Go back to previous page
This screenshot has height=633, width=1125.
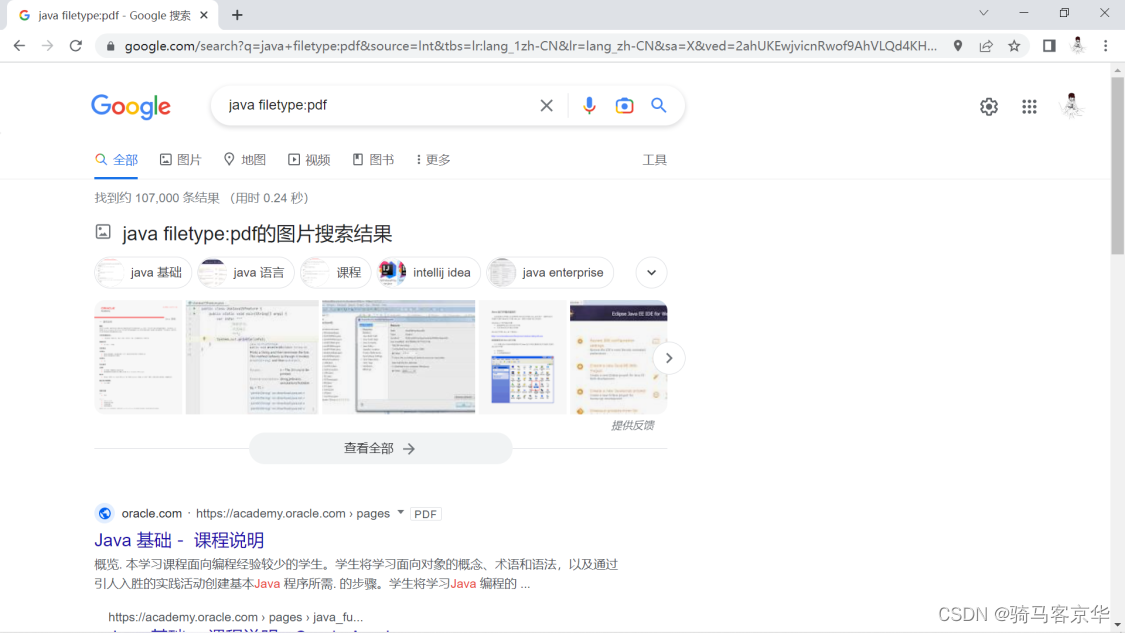pos(19,46)
